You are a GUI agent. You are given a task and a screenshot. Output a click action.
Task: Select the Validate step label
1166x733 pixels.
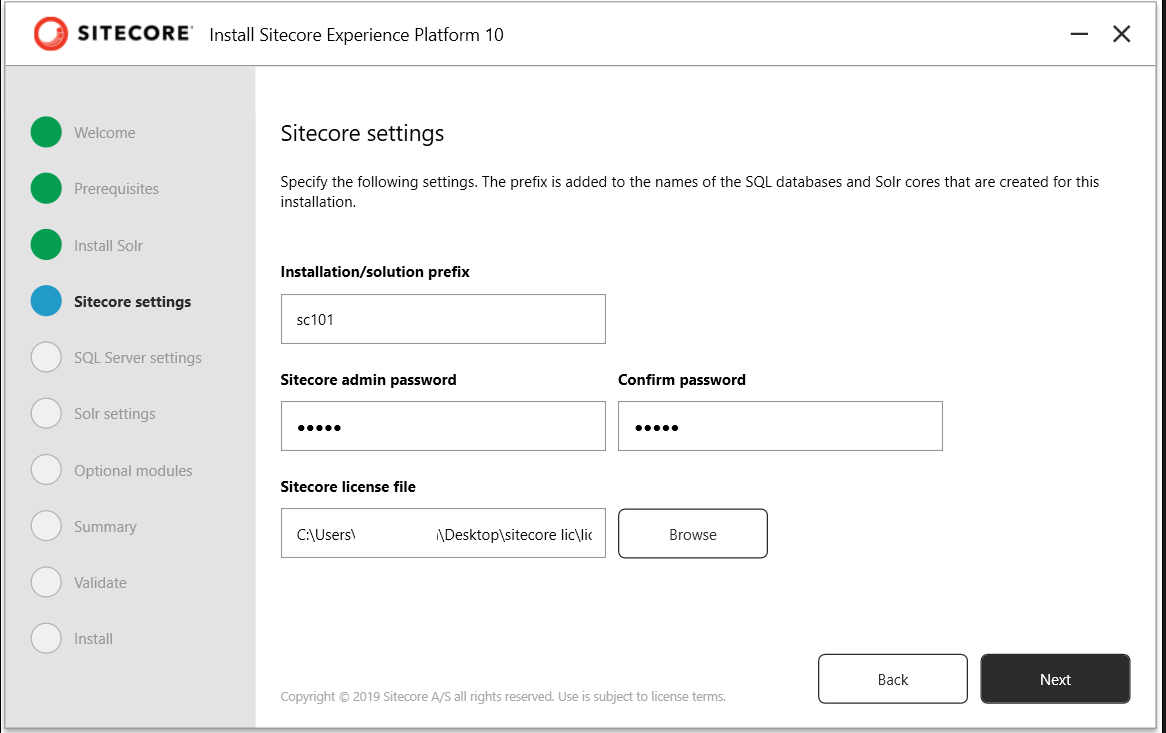[100, 582]
